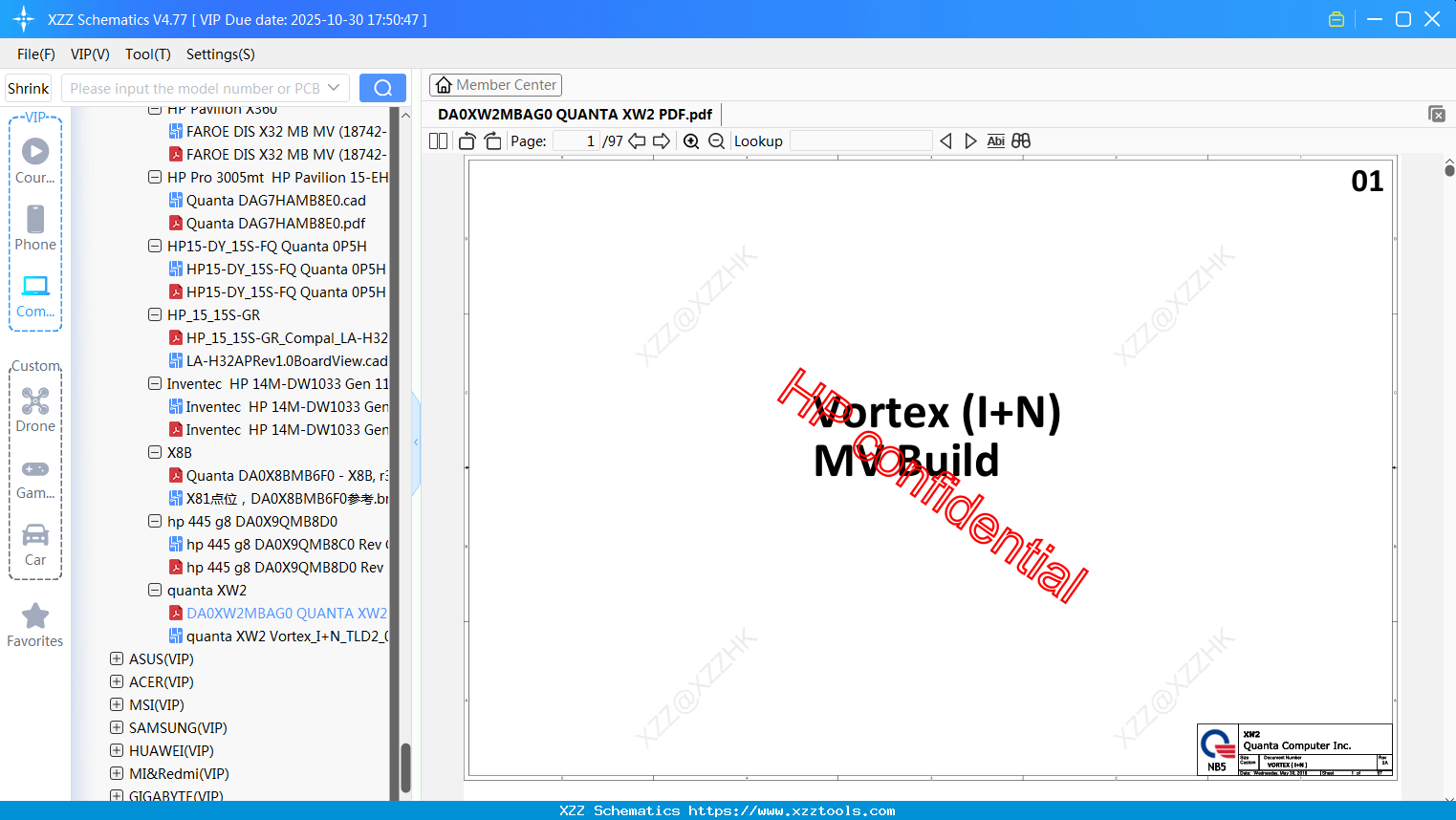
Task: Open File(F) menu
Action: click(36, 54)
